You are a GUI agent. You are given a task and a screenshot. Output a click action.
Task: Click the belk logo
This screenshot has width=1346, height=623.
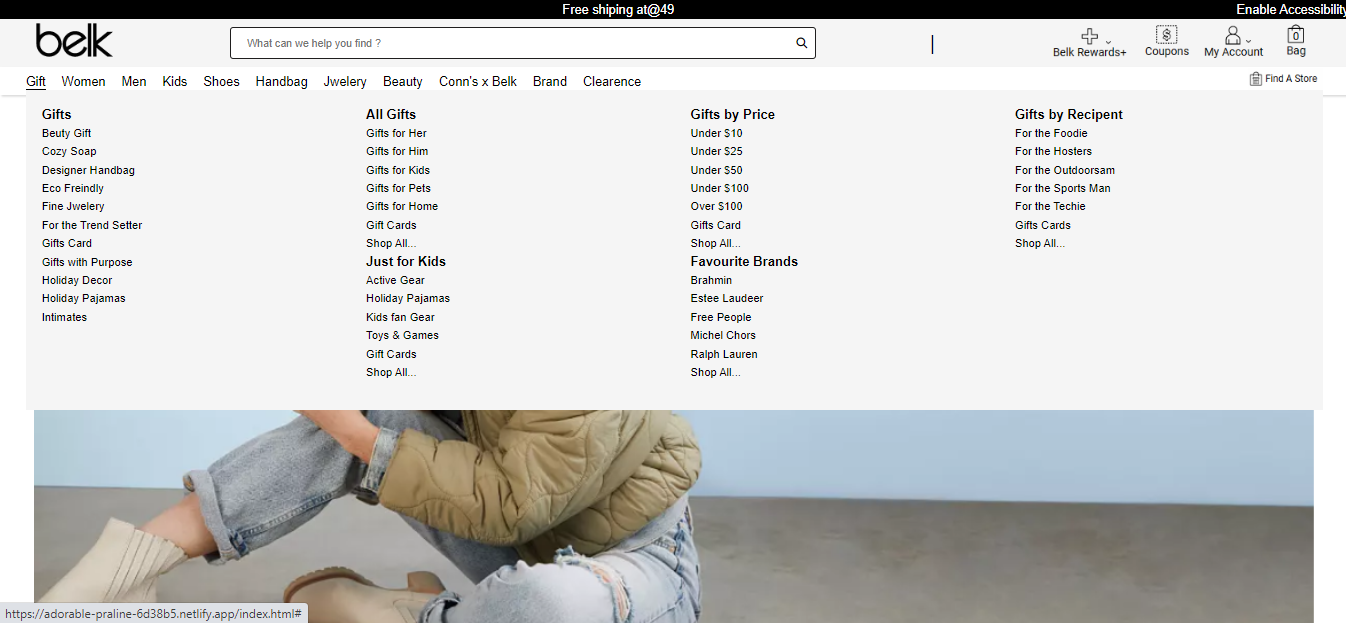point(73,41)
